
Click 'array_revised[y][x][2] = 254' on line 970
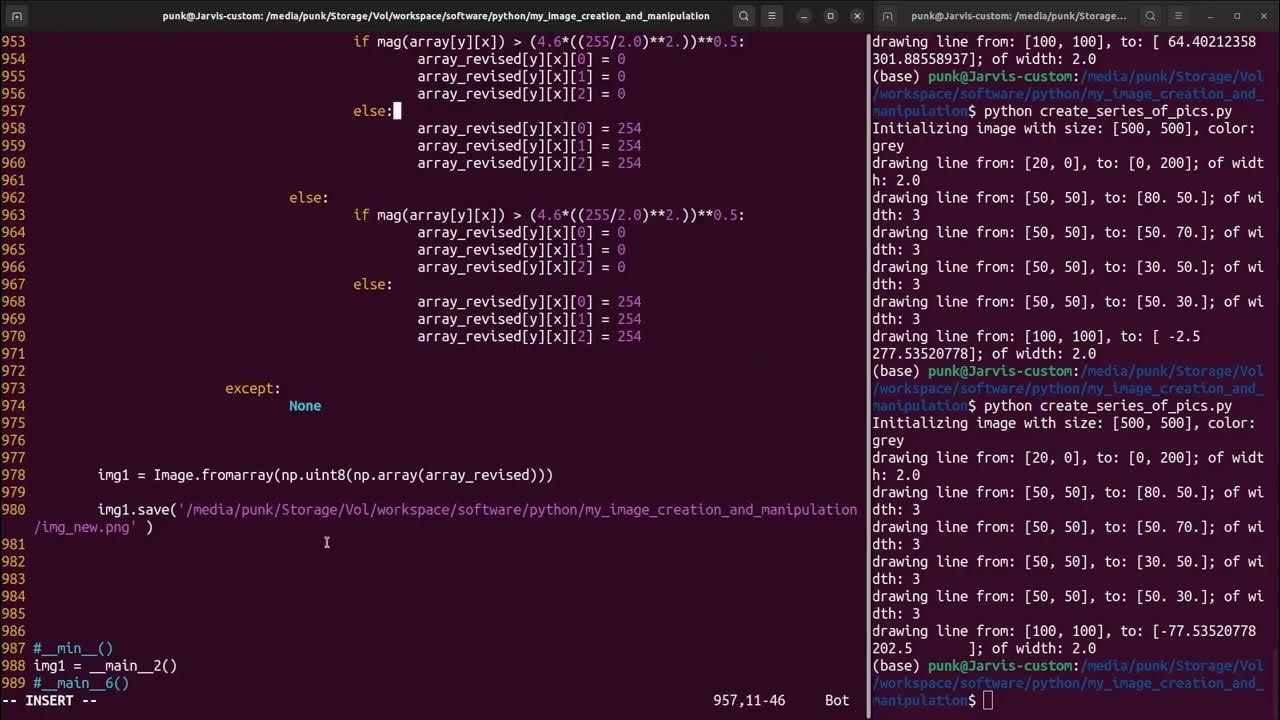point(529,336)
